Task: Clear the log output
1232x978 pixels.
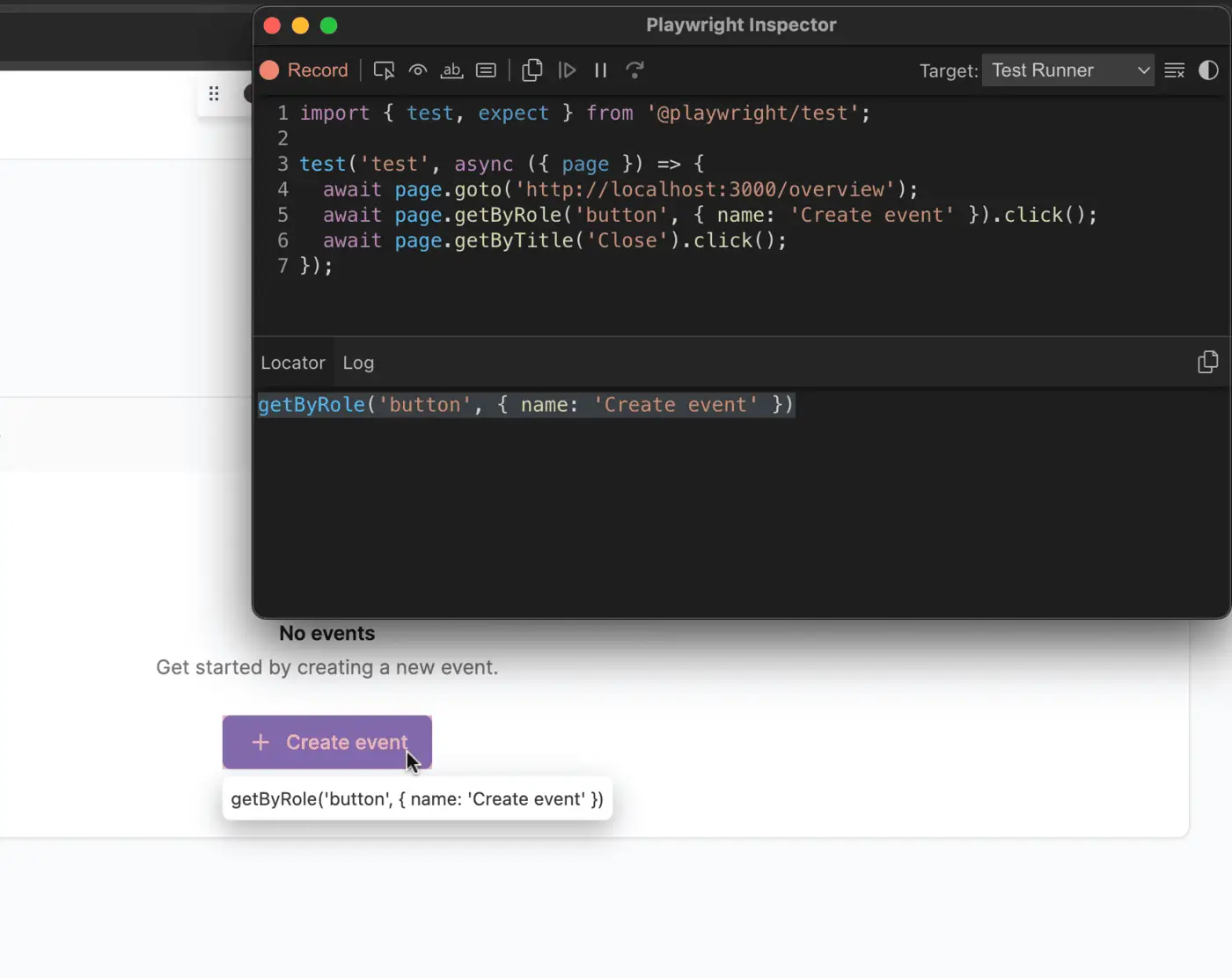Action: (1174, 70)
